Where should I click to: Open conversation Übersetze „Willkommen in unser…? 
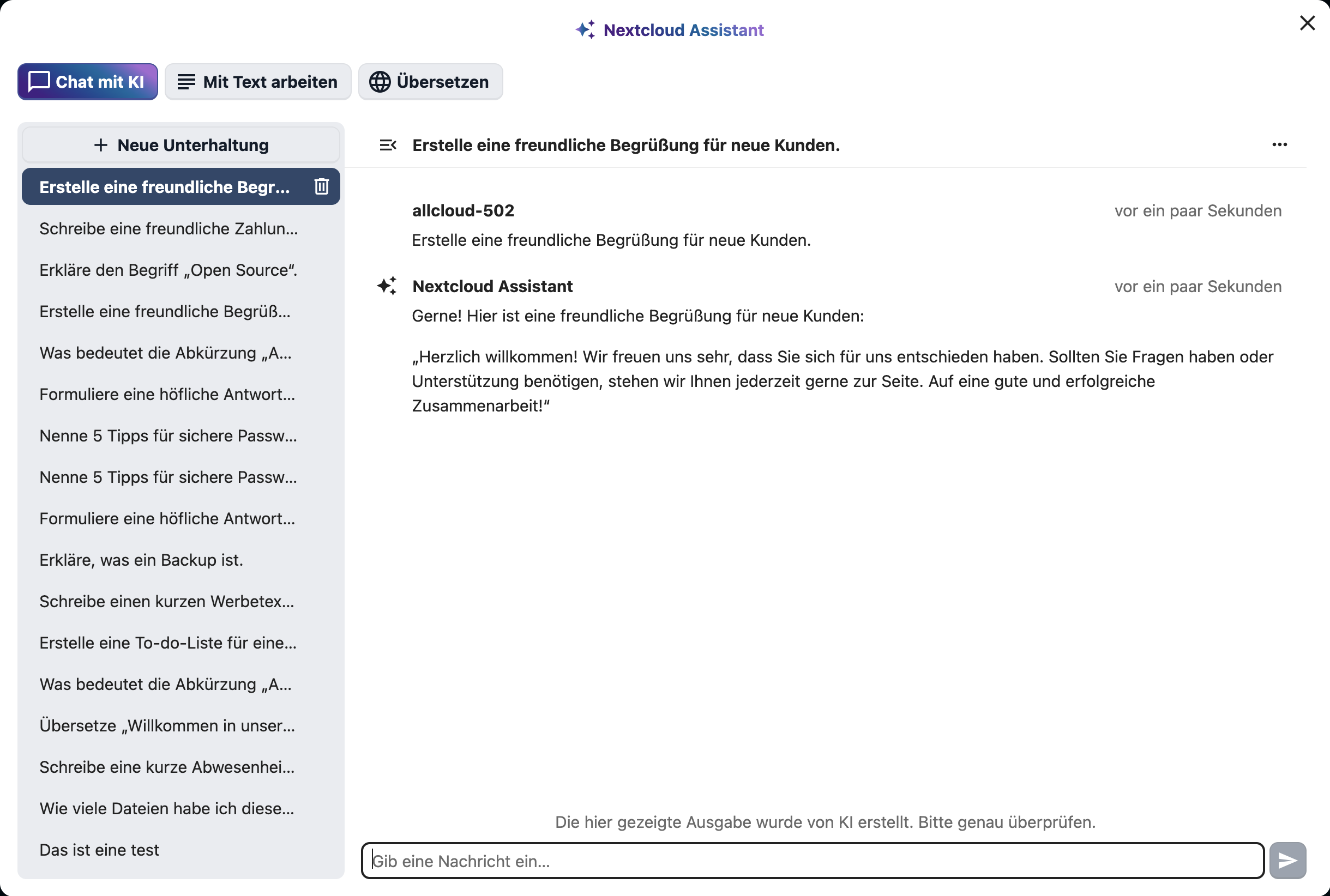coord(180,726)
